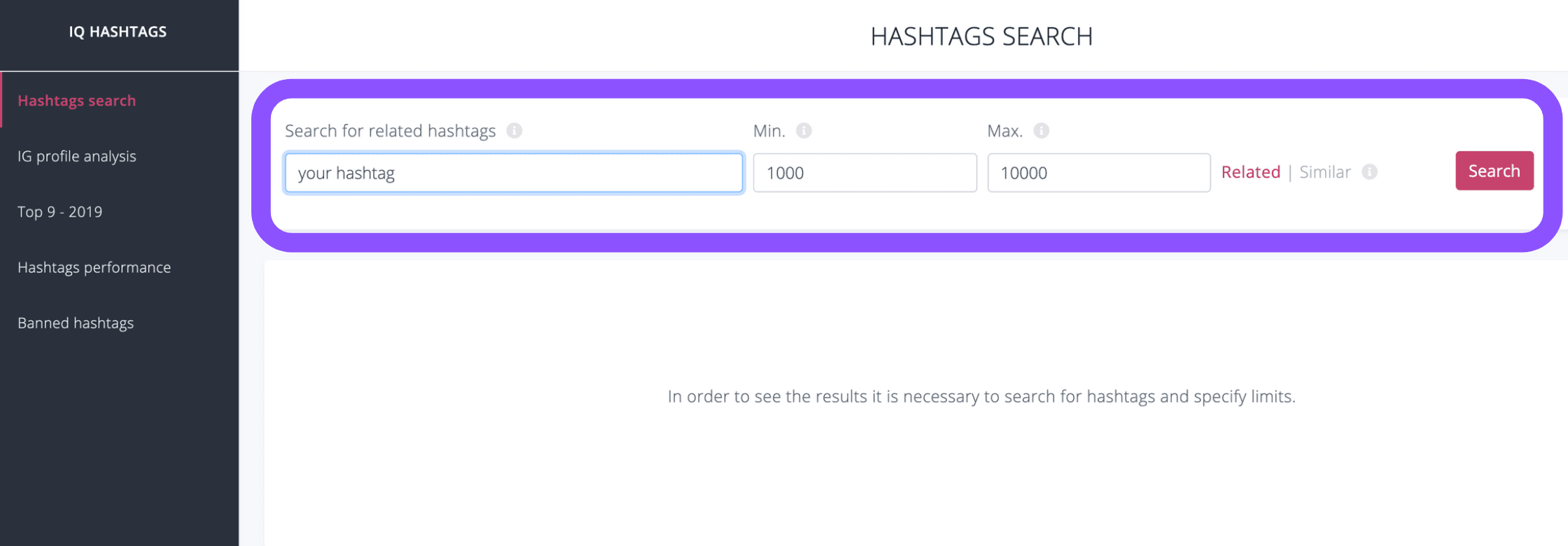Screen dimensions: 1568x546
Task: Click the info icon after Similar
Action: click(x=1370, y=172)
